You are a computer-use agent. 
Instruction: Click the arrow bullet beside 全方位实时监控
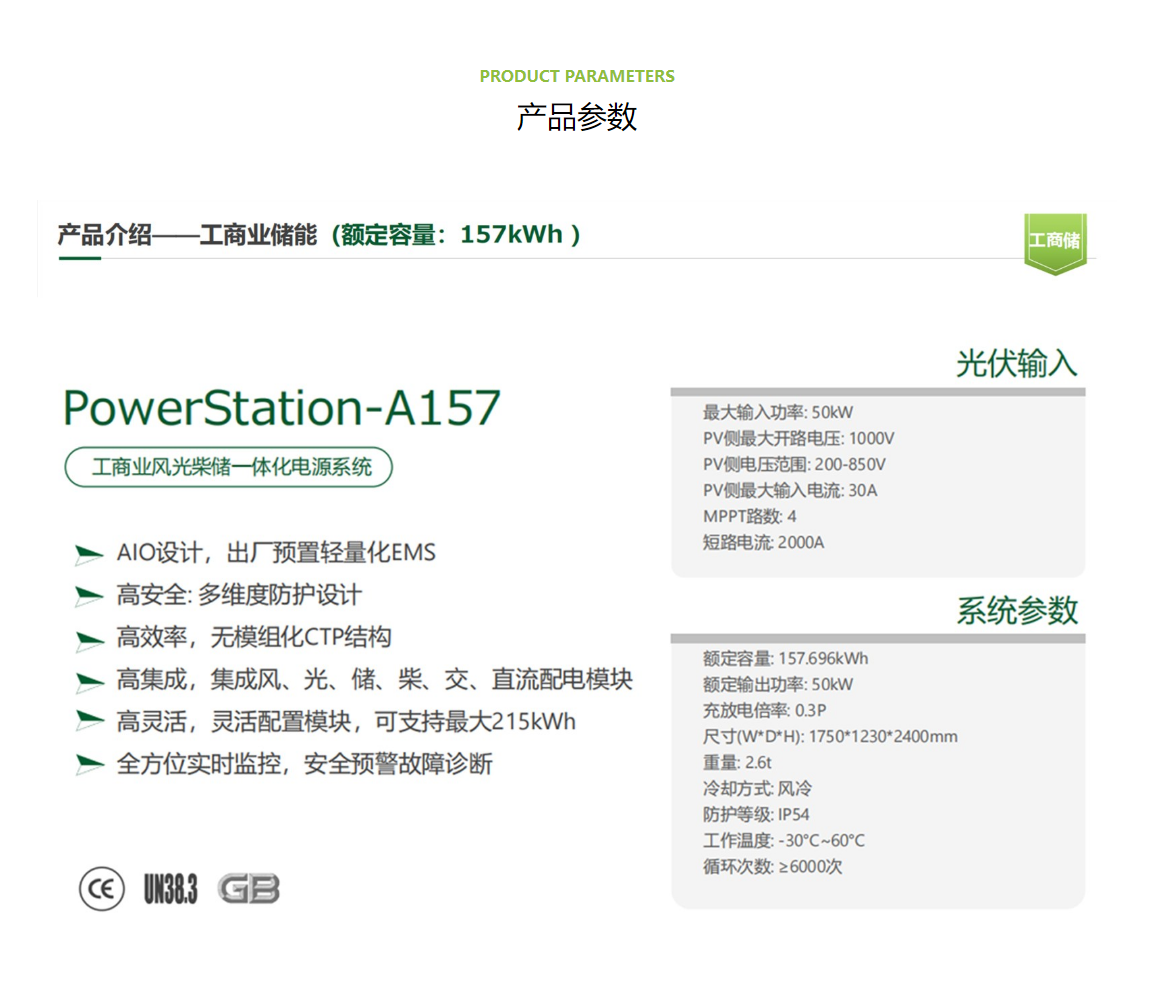pos(89,763)
